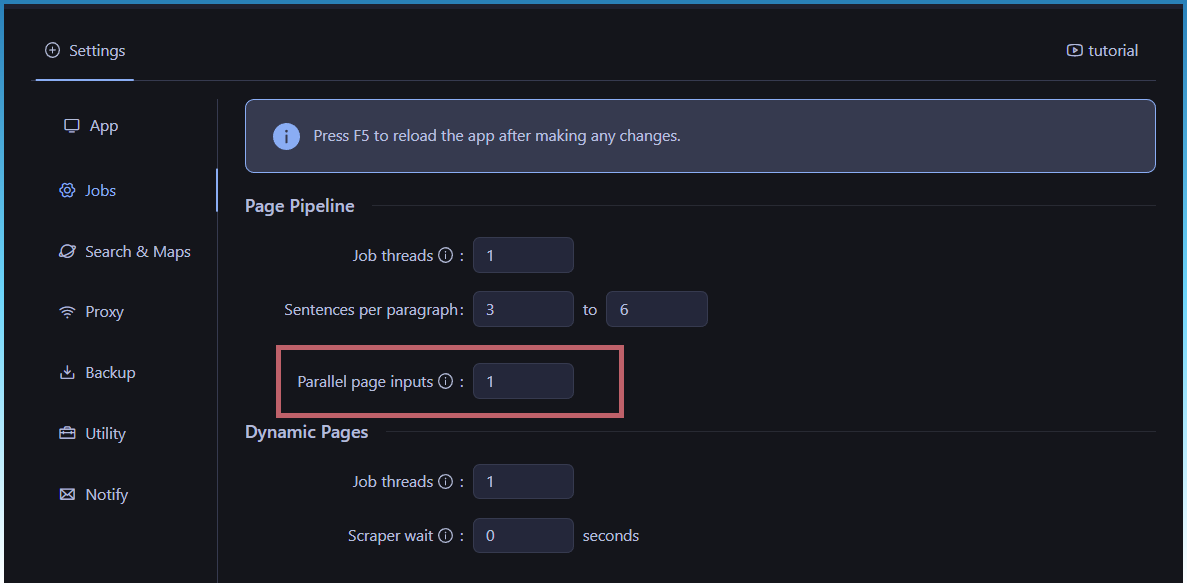Select the Jobs gear icon in sidebar
This screenshot has height=587, width=1187.
(67, 190)
